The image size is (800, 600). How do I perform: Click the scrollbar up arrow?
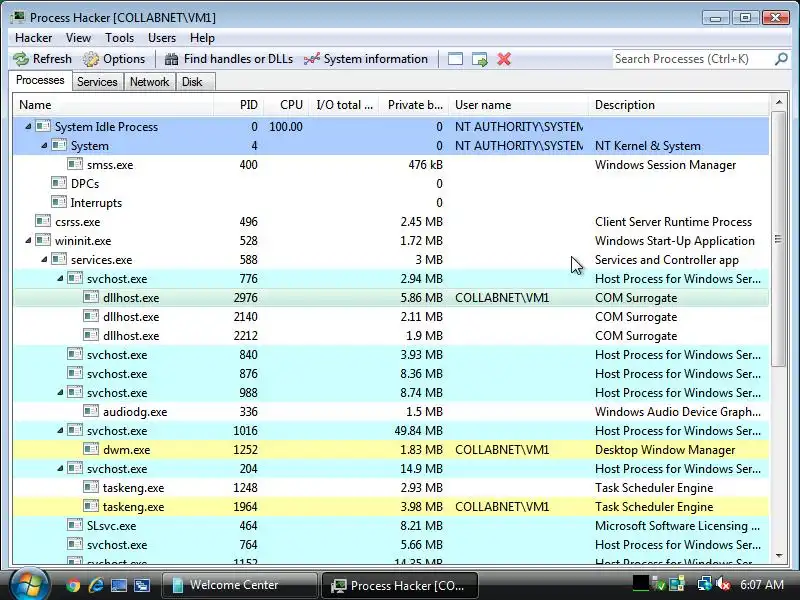(x=779, y=103)
